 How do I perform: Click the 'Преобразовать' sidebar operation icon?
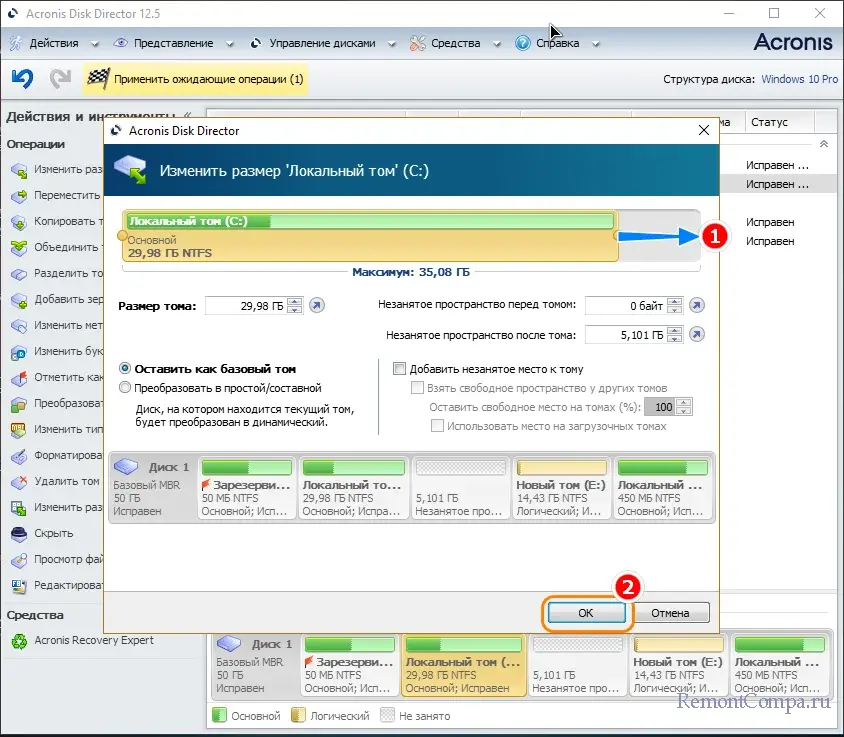coord(19,404)
